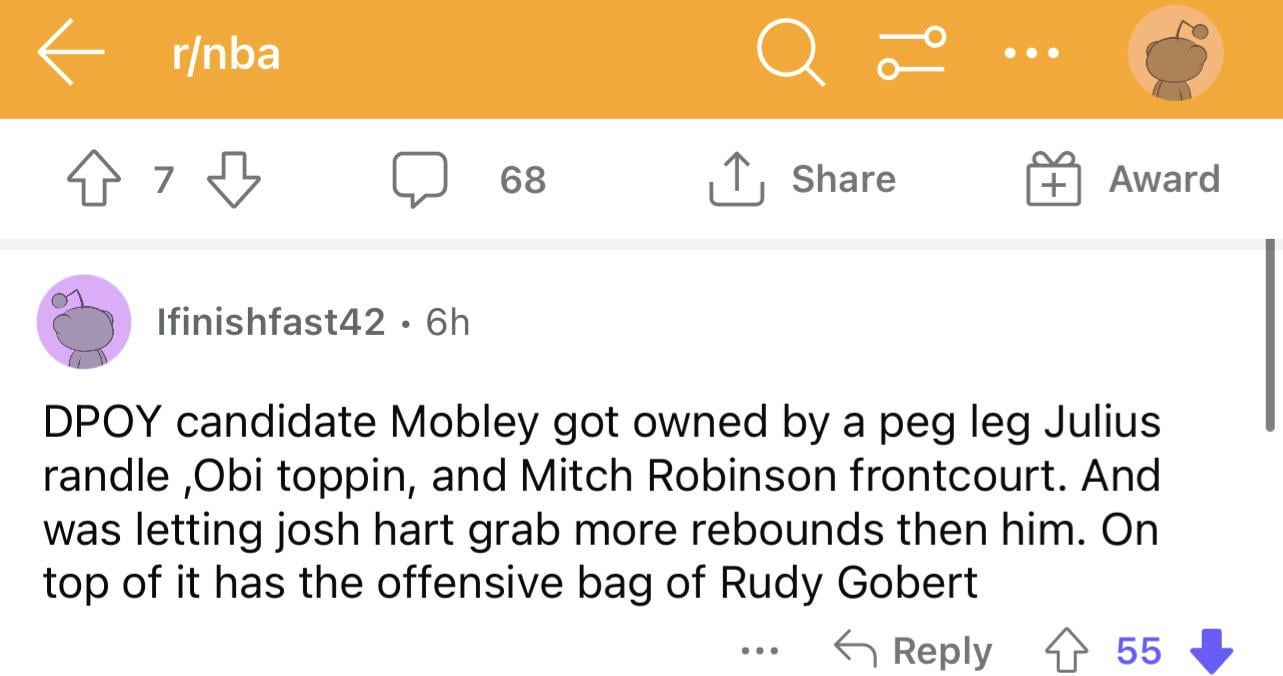The width and height of the screenshot is (1283, 676).
Task: Downvote the post
Action: [233, 180]
